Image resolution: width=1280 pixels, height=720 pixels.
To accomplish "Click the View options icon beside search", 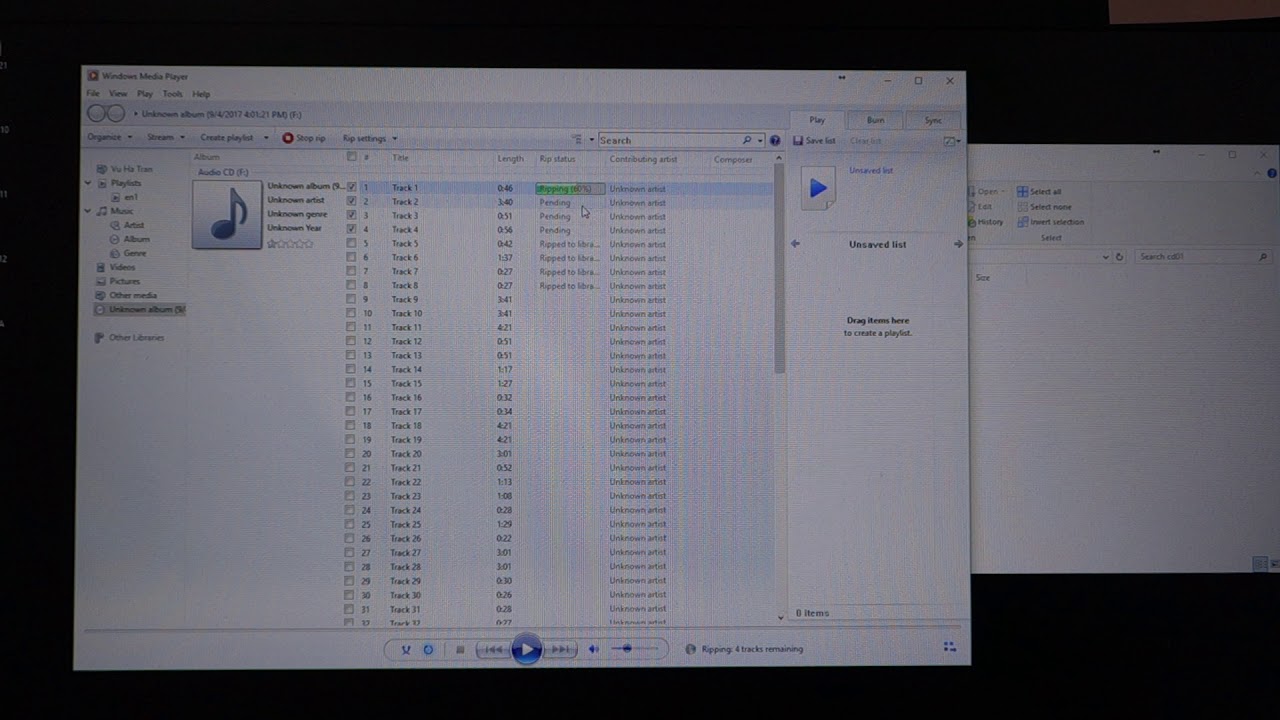I will point(577,140).
